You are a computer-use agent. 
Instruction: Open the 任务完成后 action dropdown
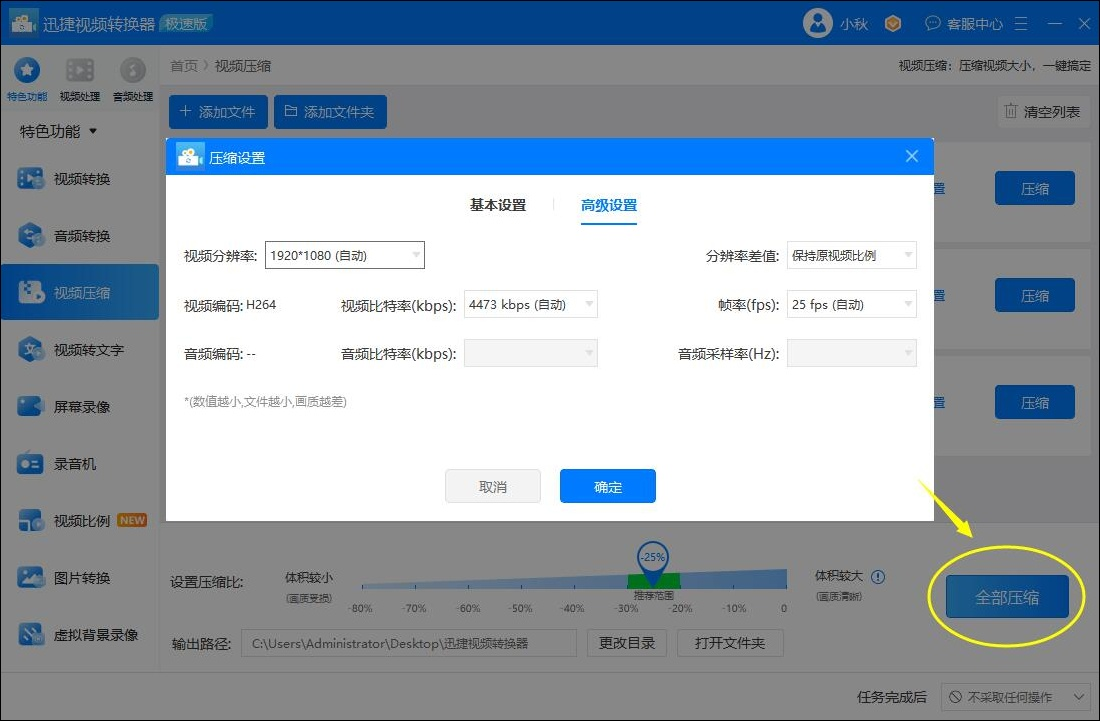coord(1017,697)
